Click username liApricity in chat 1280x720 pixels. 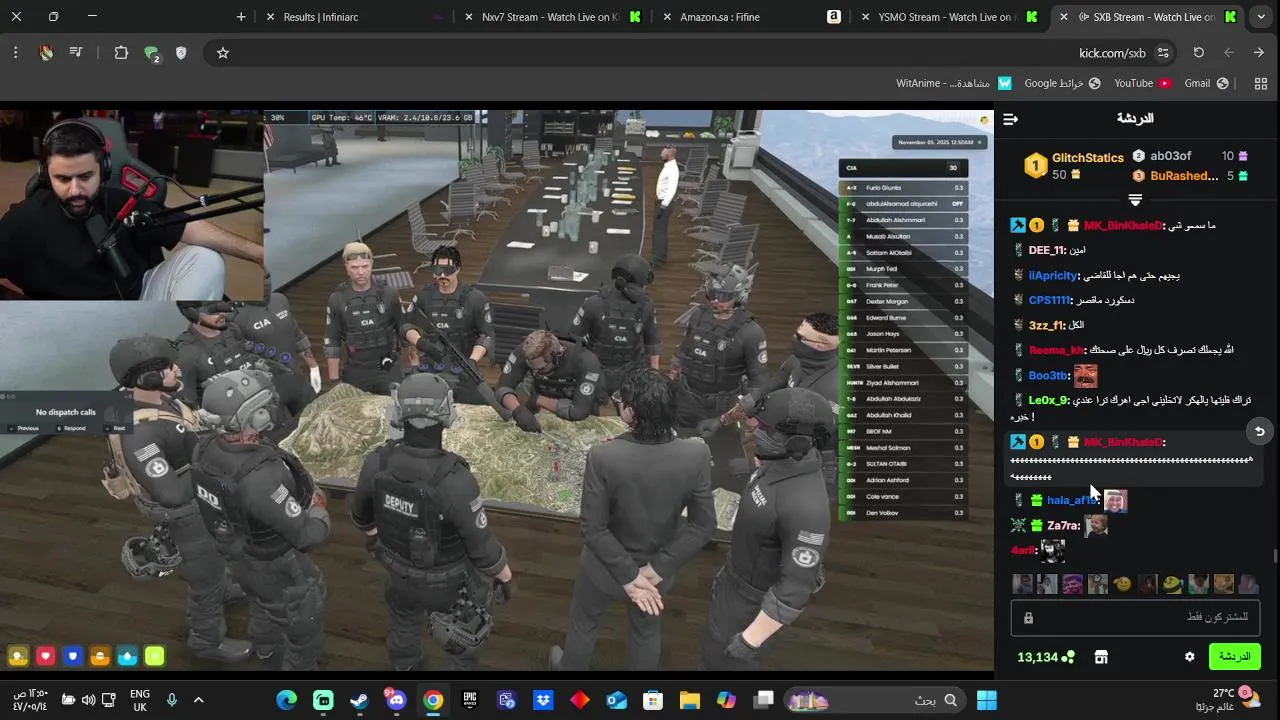click(1053, 275)
